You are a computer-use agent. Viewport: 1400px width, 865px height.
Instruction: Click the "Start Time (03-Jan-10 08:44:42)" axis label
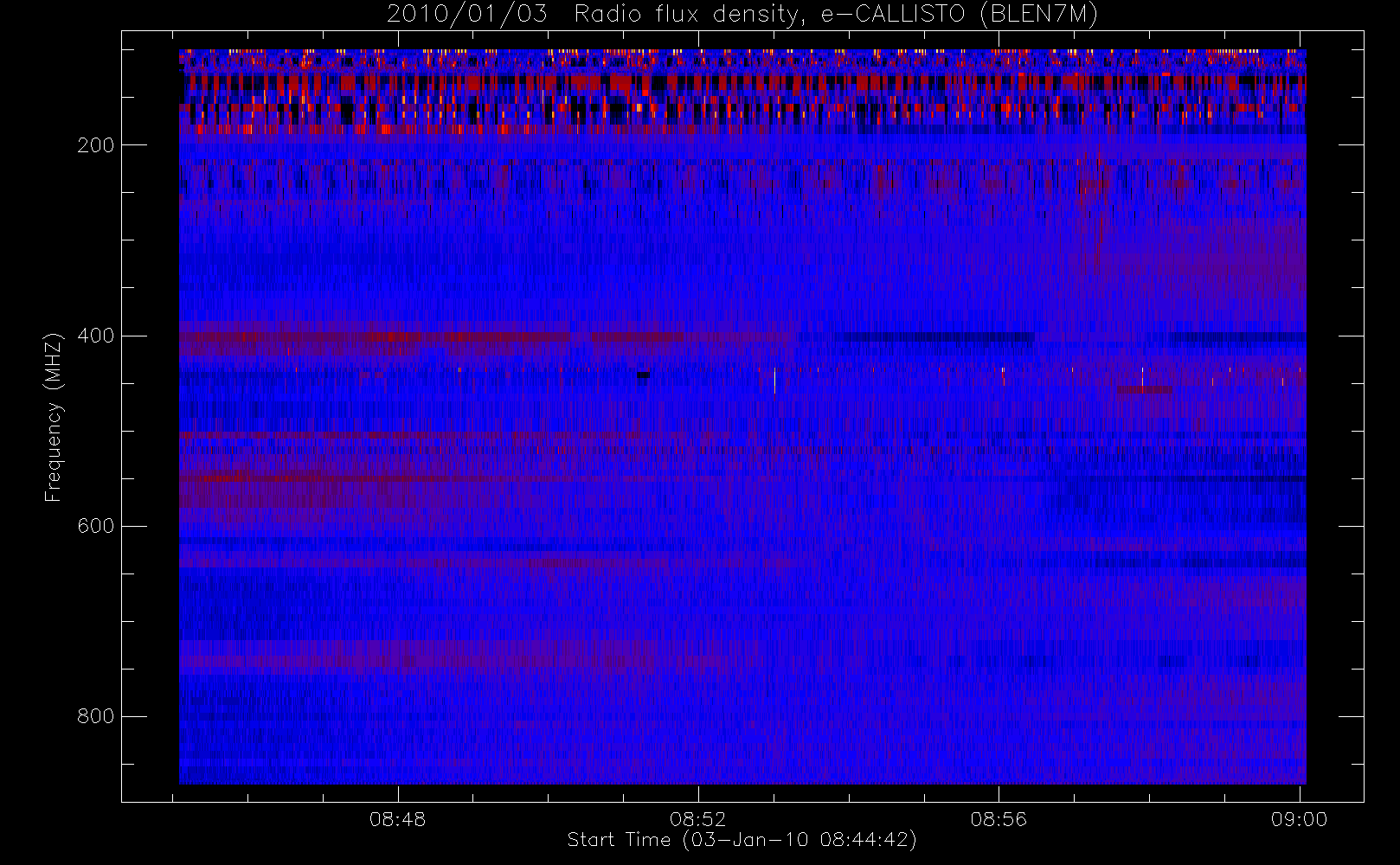click(742, 840)
